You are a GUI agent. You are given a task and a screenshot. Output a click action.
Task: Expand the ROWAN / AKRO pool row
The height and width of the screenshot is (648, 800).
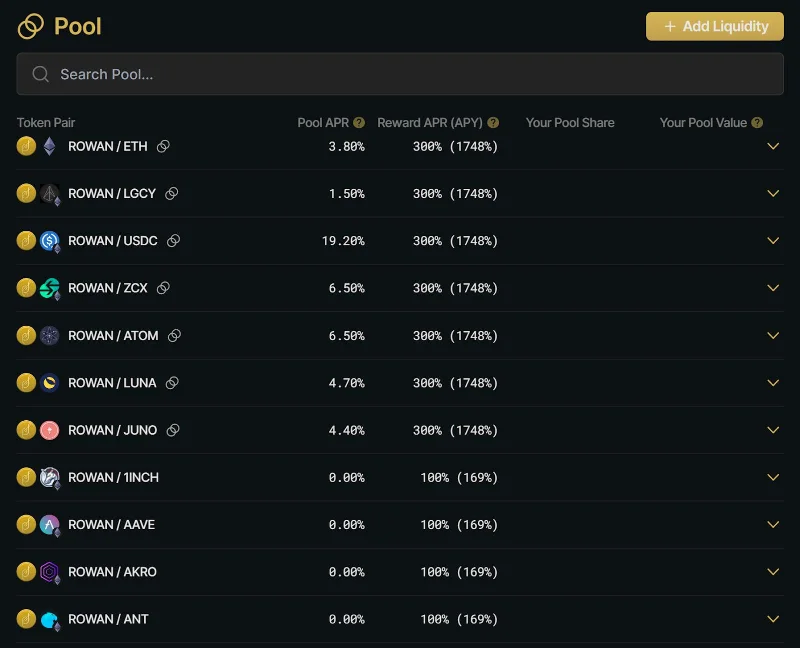(773, 571)
